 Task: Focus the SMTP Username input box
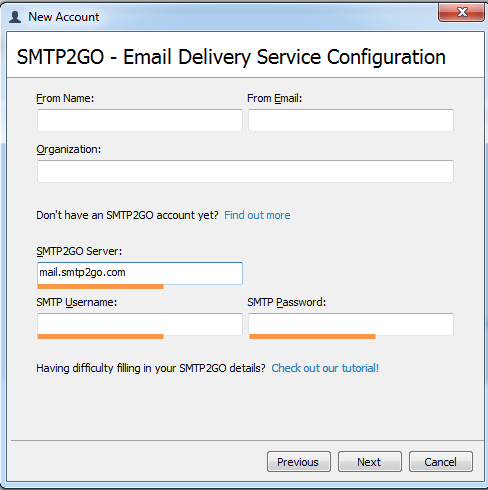140,324
